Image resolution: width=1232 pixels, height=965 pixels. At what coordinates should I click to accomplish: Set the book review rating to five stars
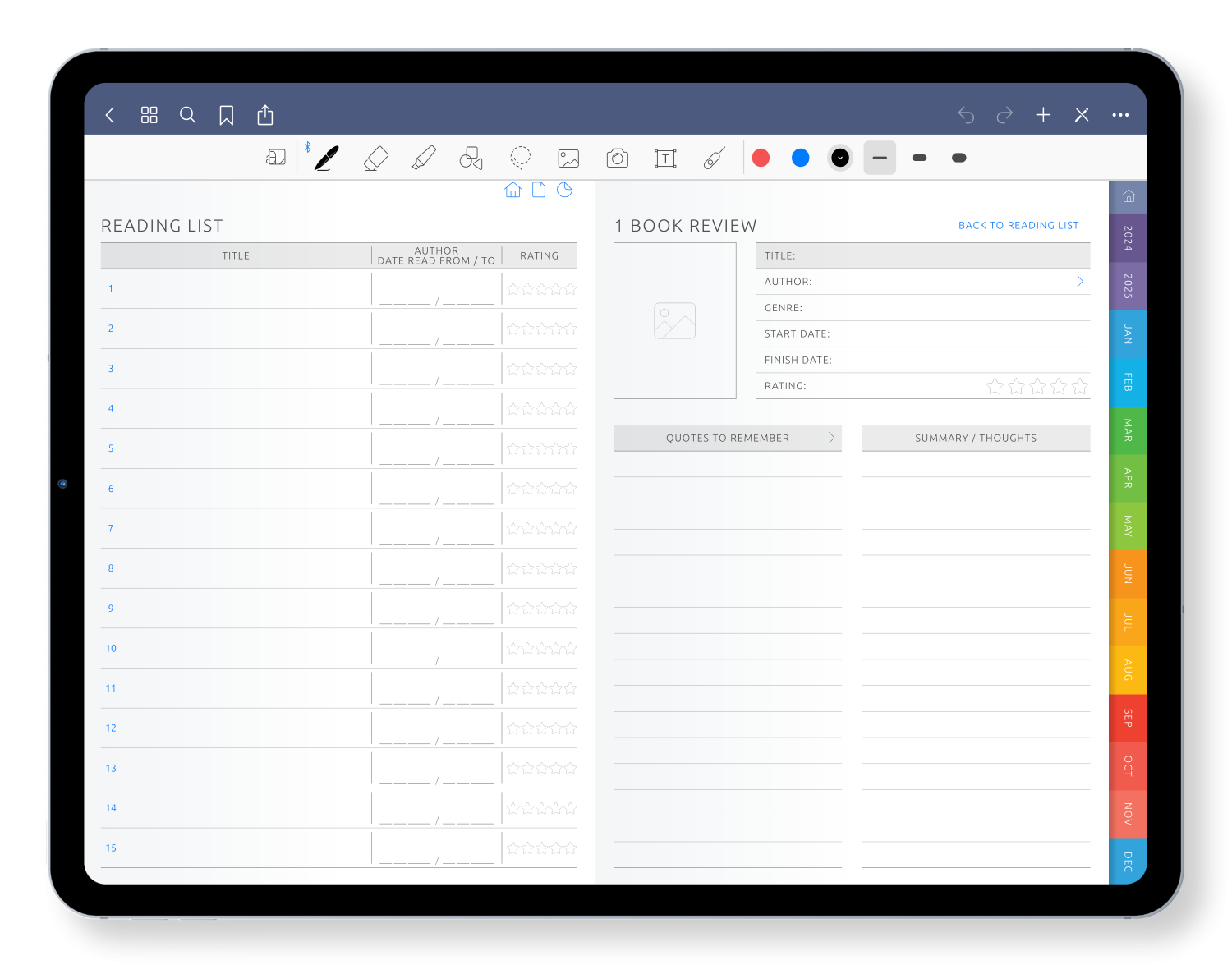click(x=1080, y=386)
